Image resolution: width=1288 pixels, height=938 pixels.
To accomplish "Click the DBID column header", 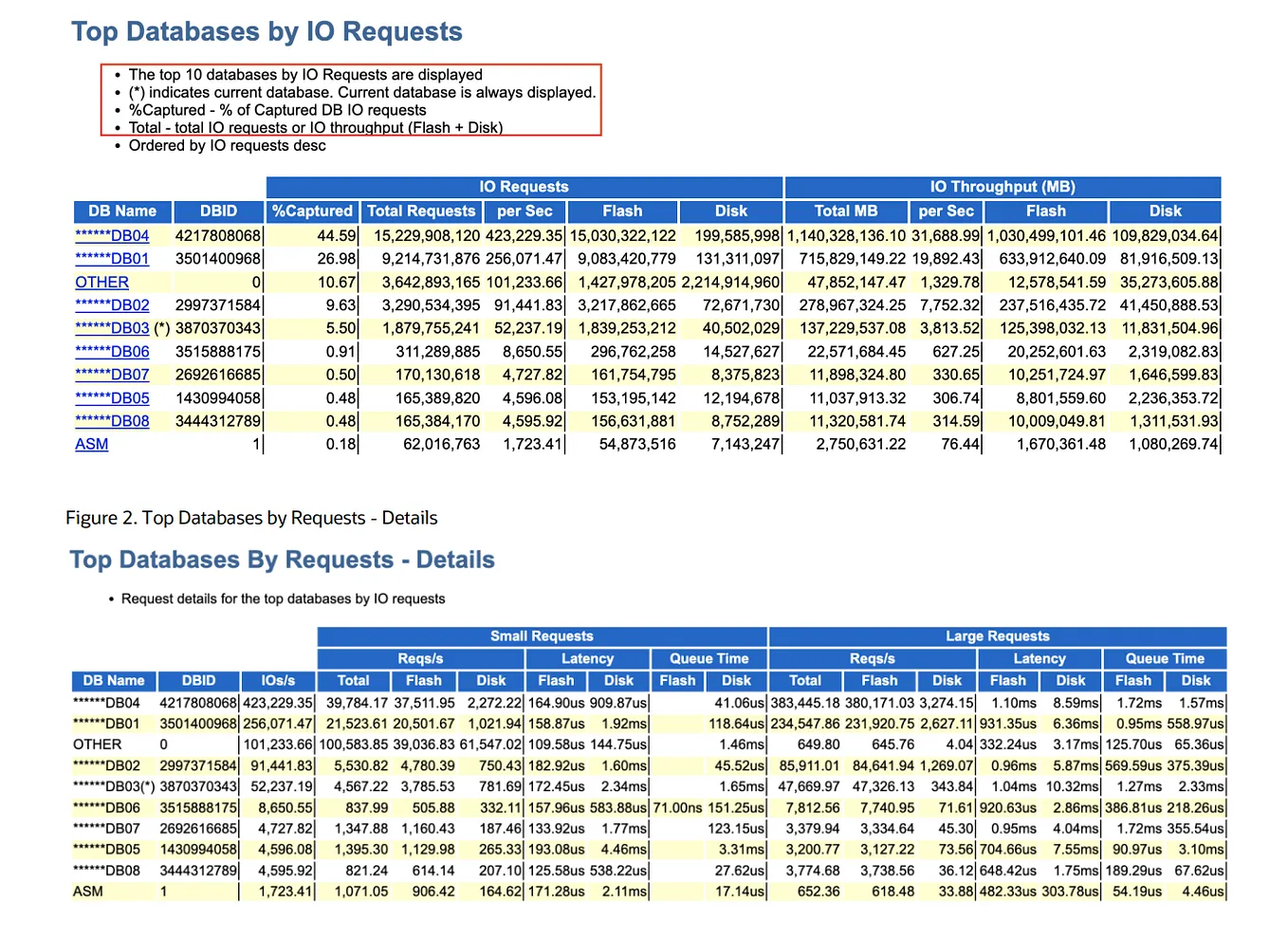I will coord(218,211).
